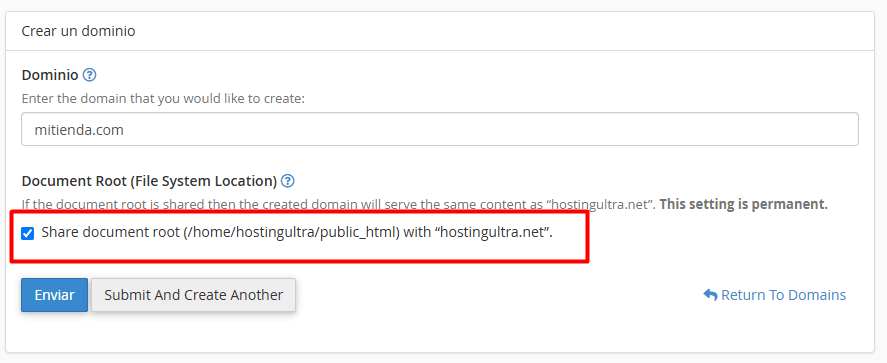Uncheck the Share document root checkbox
The height and width of the screenshot is (363, 887).
pyautogui.click(x=27, y=233)
